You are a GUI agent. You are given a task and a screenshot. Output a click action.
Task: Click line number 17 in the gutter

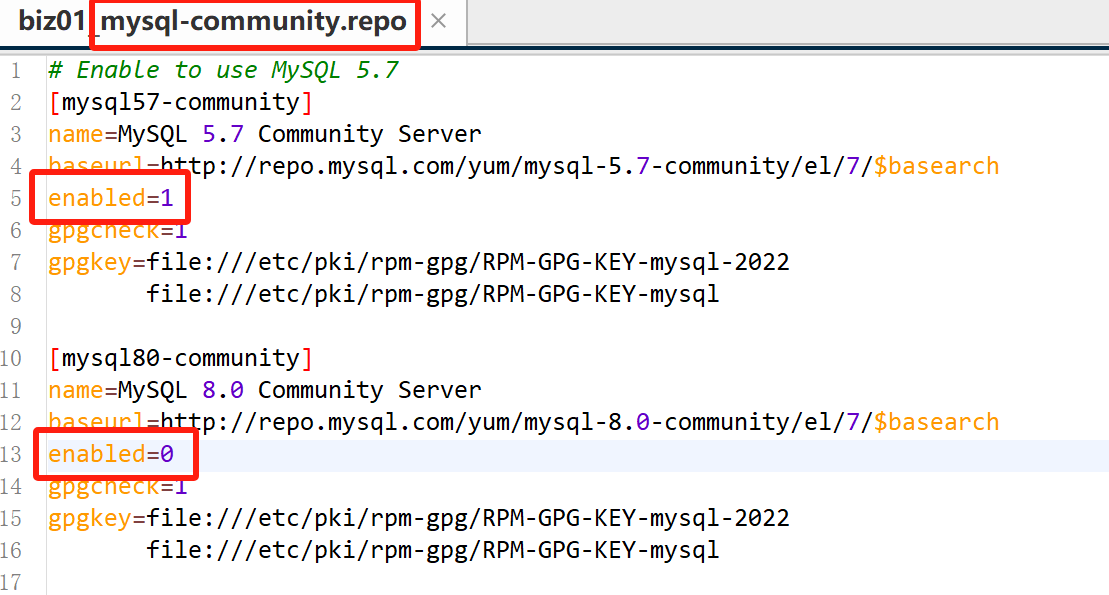tap(11, 582)
